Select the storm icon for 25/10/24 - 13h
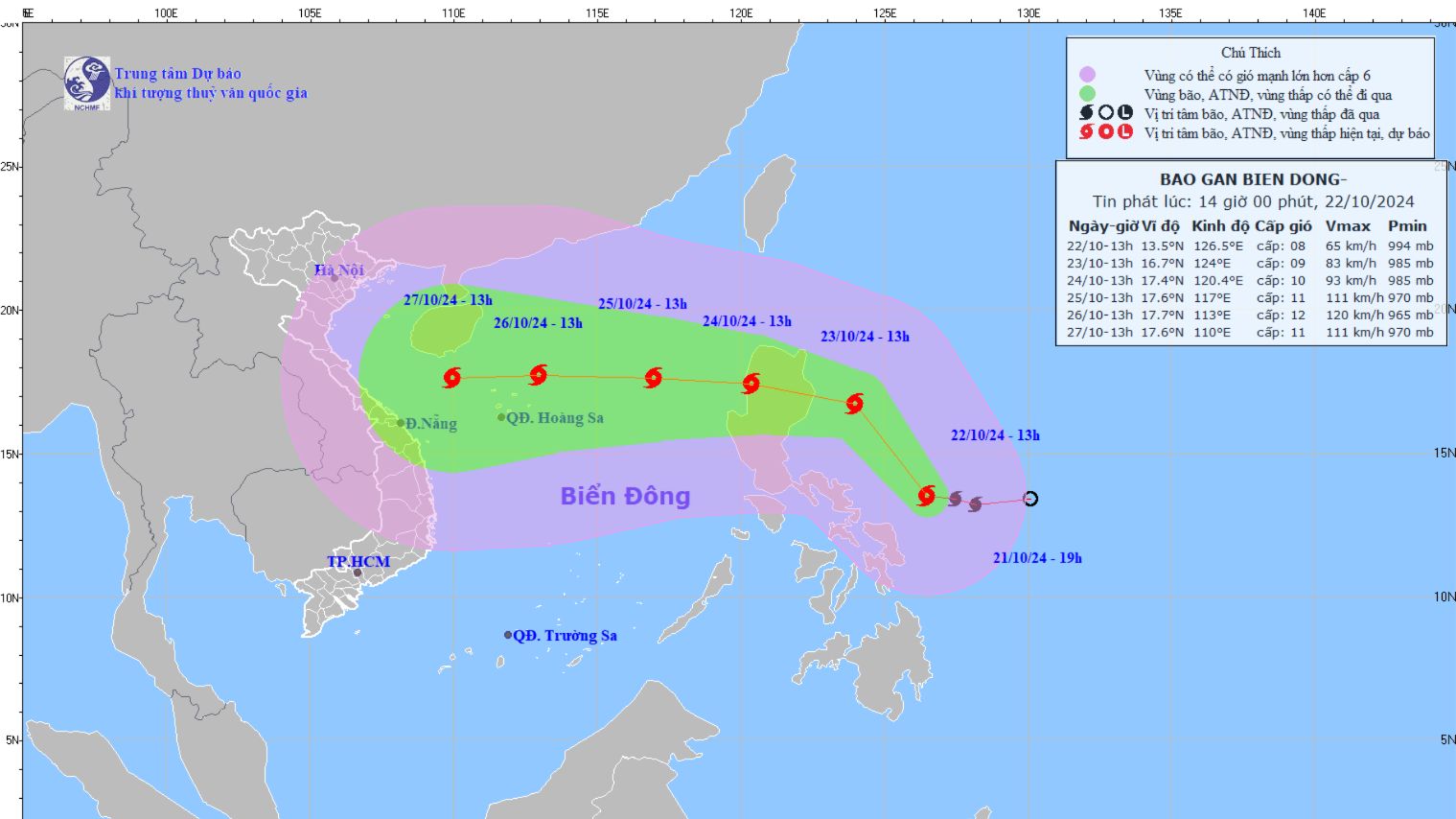1456x819 pixels. click(x=654, y=377)
